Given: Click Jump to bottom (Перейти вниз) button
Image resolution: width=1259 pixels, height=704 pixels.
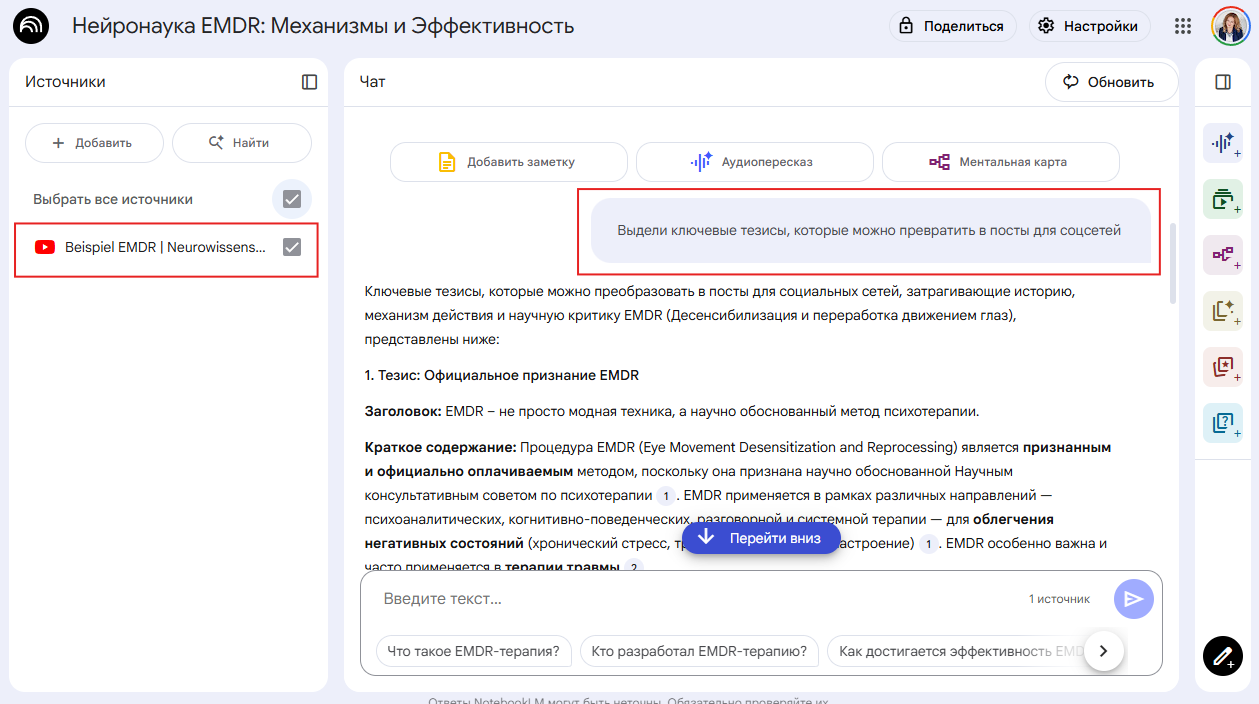Looking at the screenshot, I should coord(761,538).
